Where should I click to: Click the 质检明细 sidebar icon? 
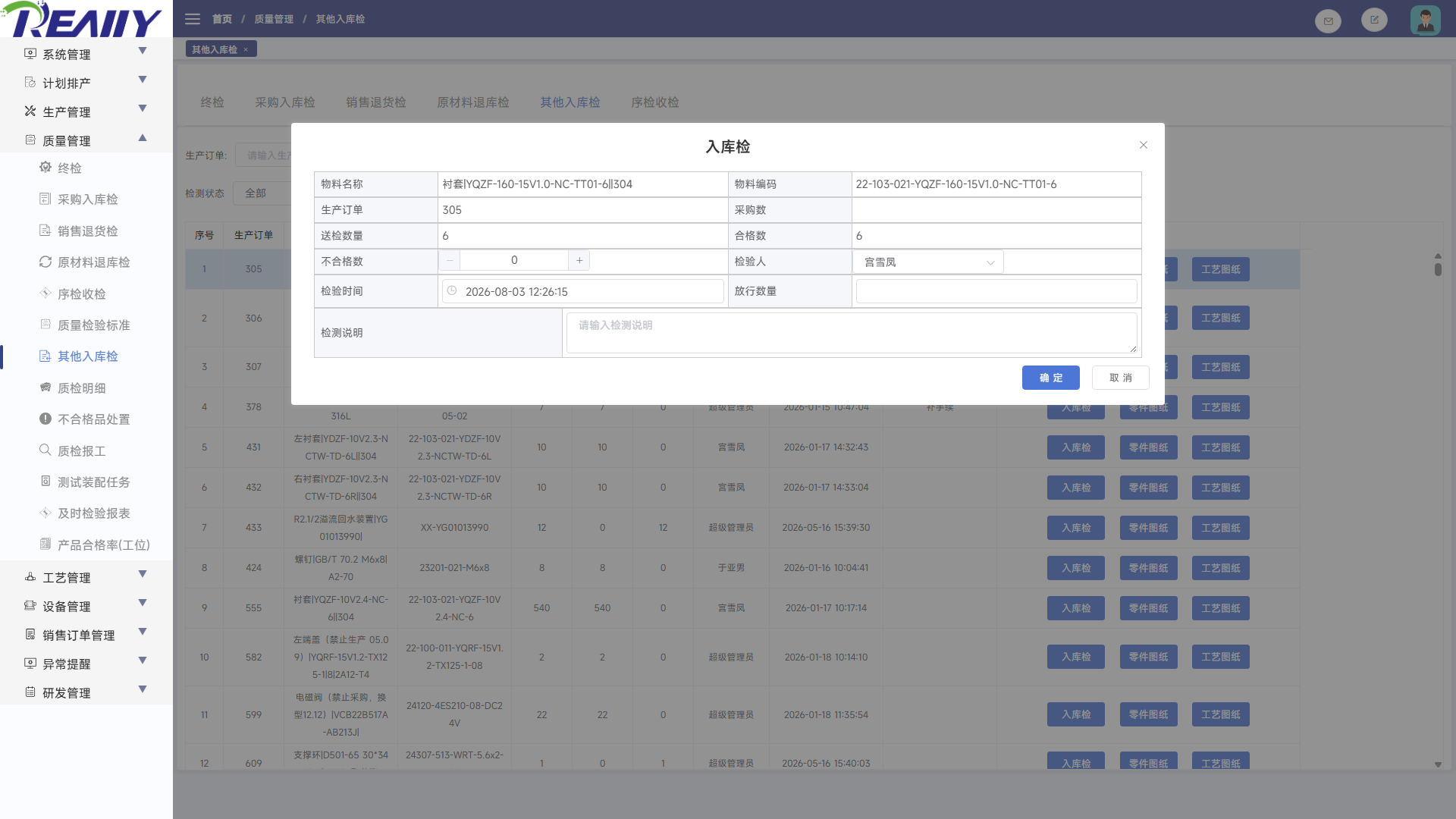[x=45, y=388]
